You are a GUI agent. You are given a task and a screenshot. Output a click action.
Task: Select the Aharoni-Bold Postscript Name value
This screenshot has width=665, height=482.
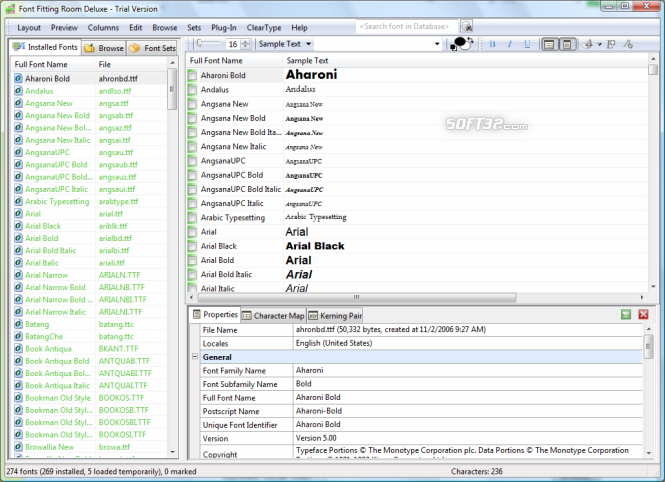click(x=319, y=411)
